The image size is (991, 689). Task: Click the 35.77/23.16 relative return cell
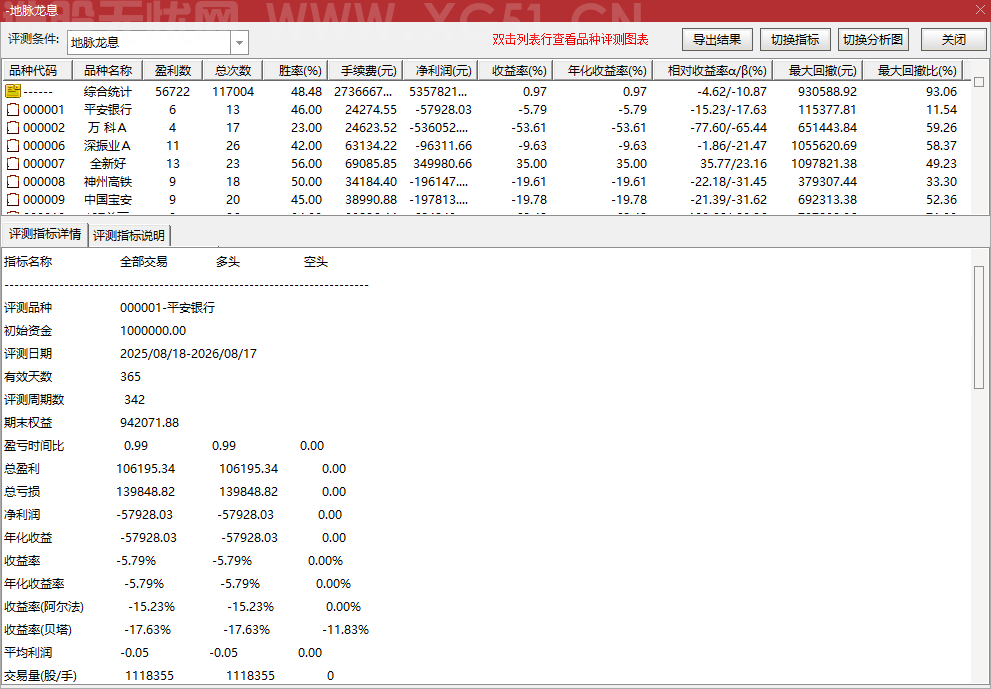[733, 164]
